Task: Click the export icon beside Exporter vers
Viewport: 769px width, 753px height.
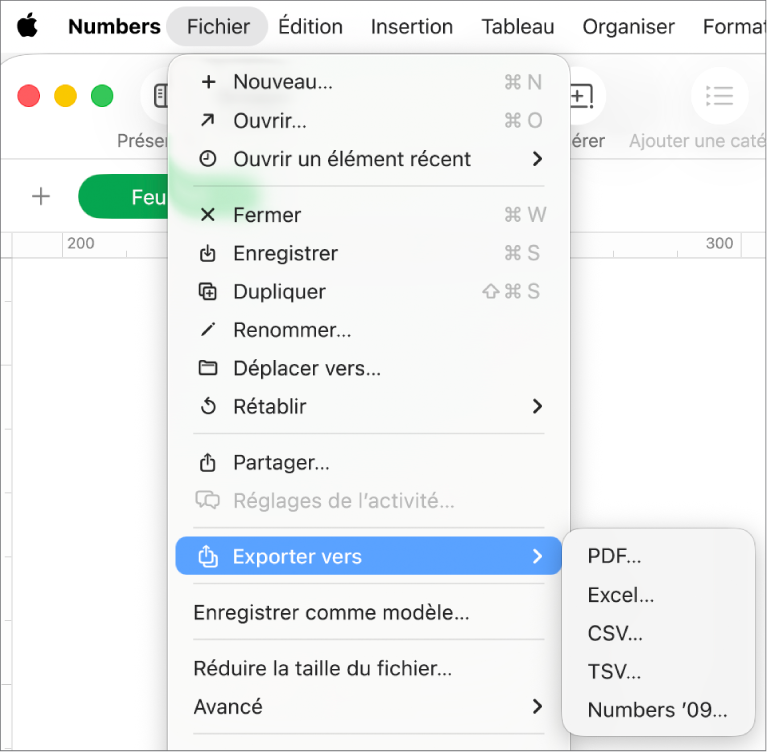Action: [208, 556]
